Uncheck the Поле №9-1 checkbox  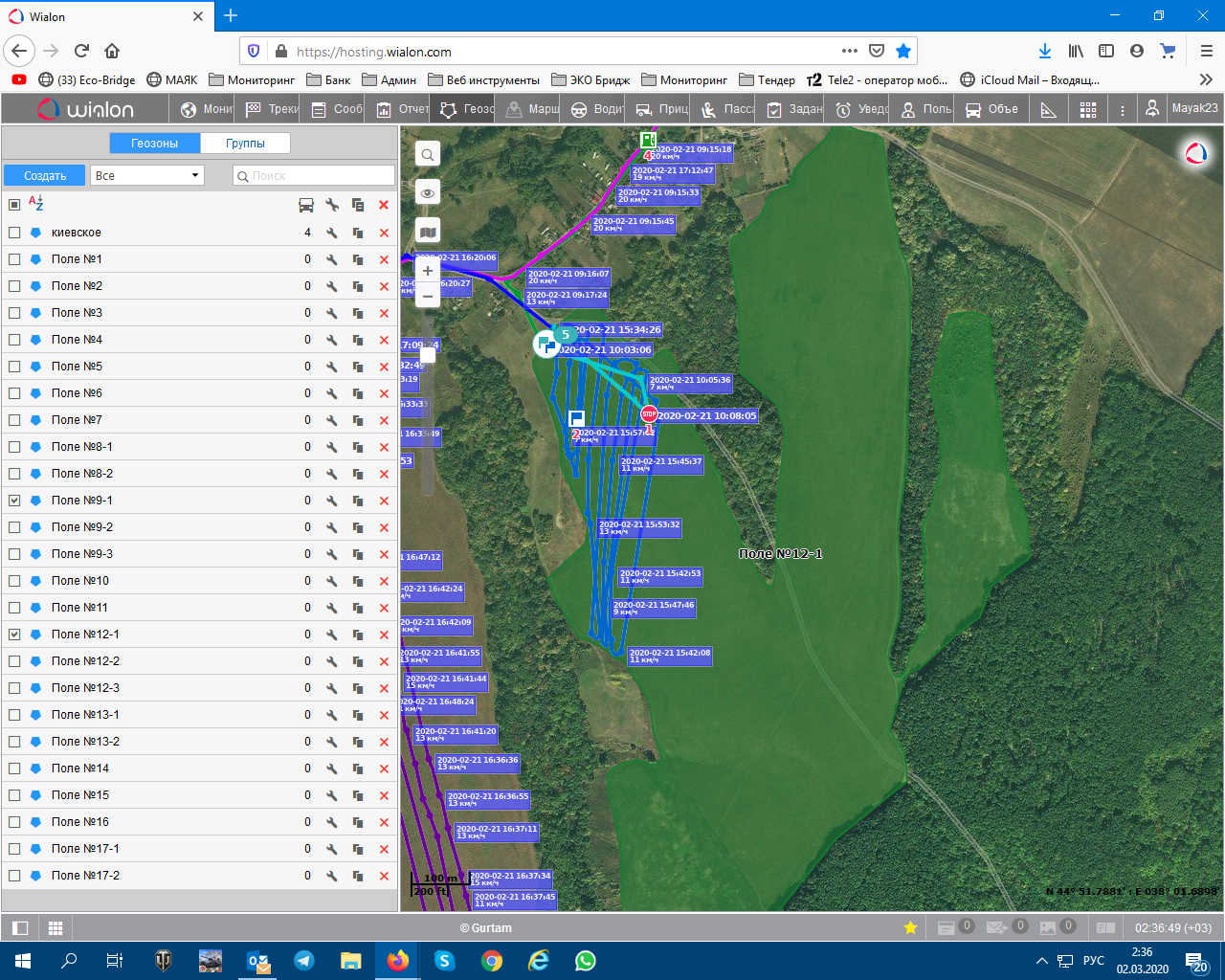14,501
